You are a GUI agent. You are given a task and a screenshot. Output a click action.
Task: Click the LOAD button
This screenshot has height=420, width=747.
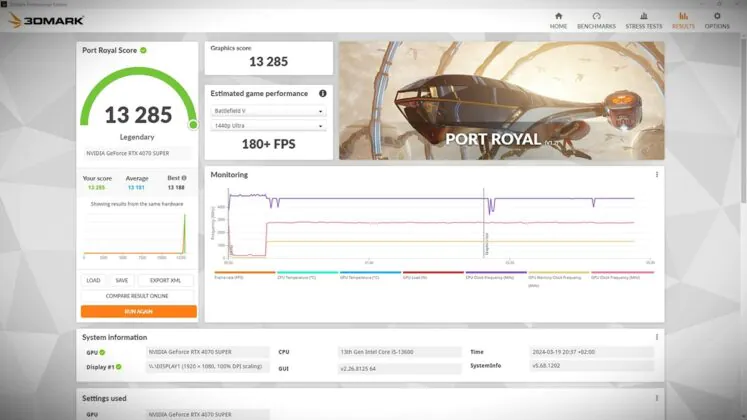[93, 280]
